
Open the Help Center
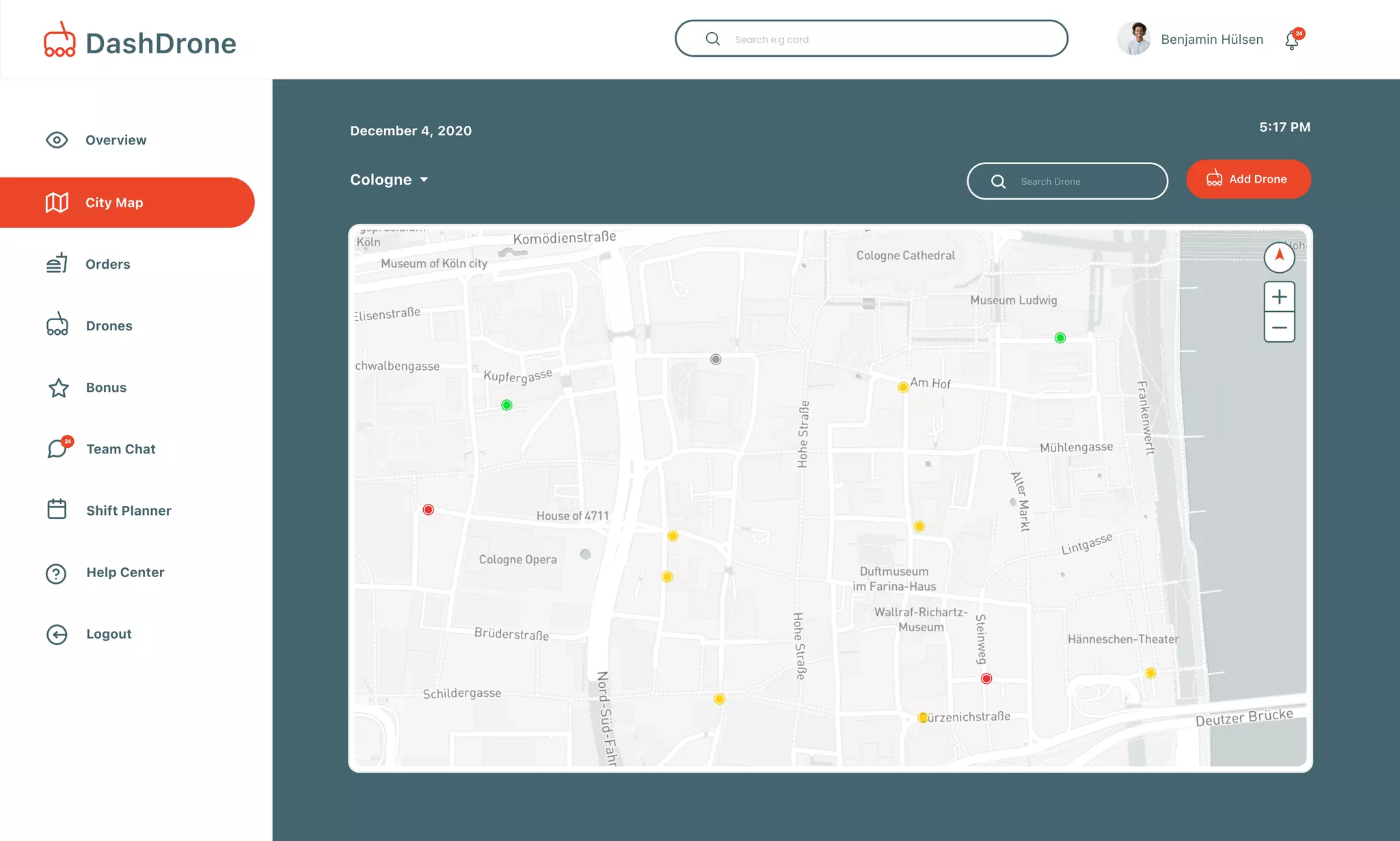pyautogui.click(x=125, y=572)
